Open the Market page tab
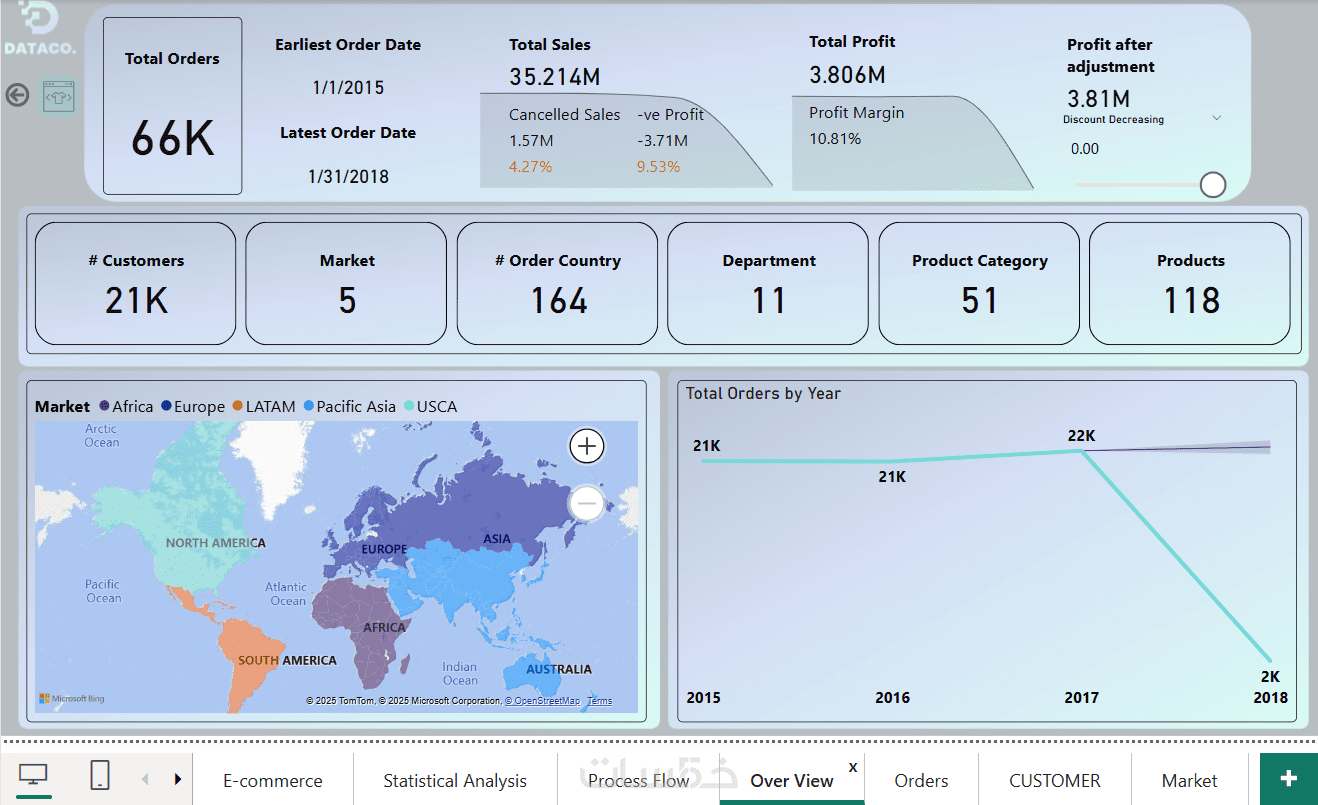Viewport: 1318px width, 805px height. point(1190,781)
